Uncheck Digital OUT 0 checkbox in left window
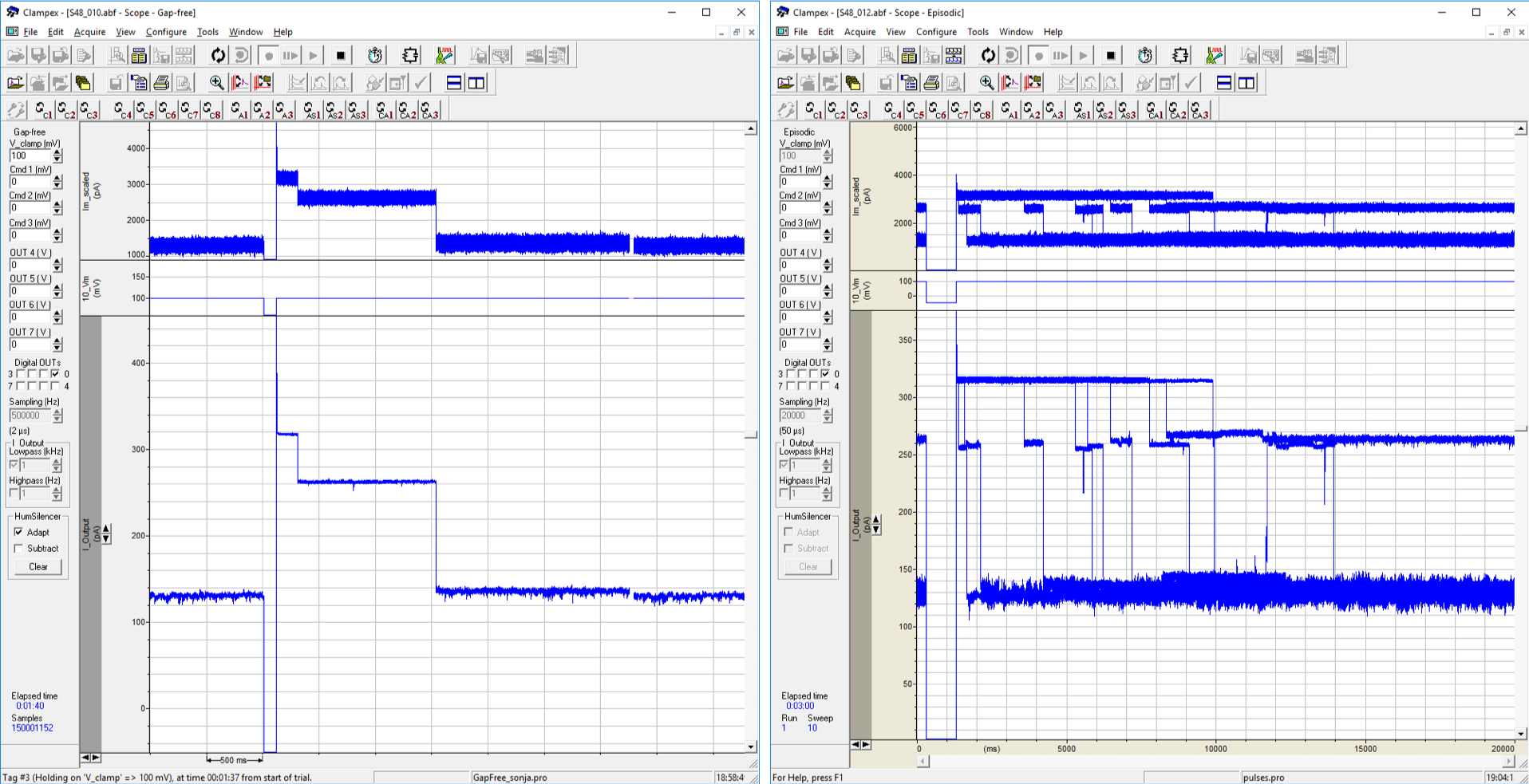 pyautogui.click(x=55, y=373)
